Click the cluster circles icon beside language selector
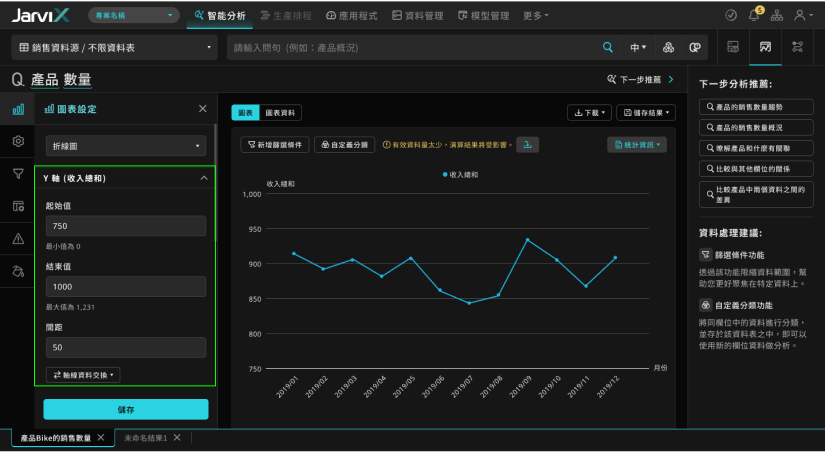The width and height of the screenshot is (825, 452). click(668, 47)
